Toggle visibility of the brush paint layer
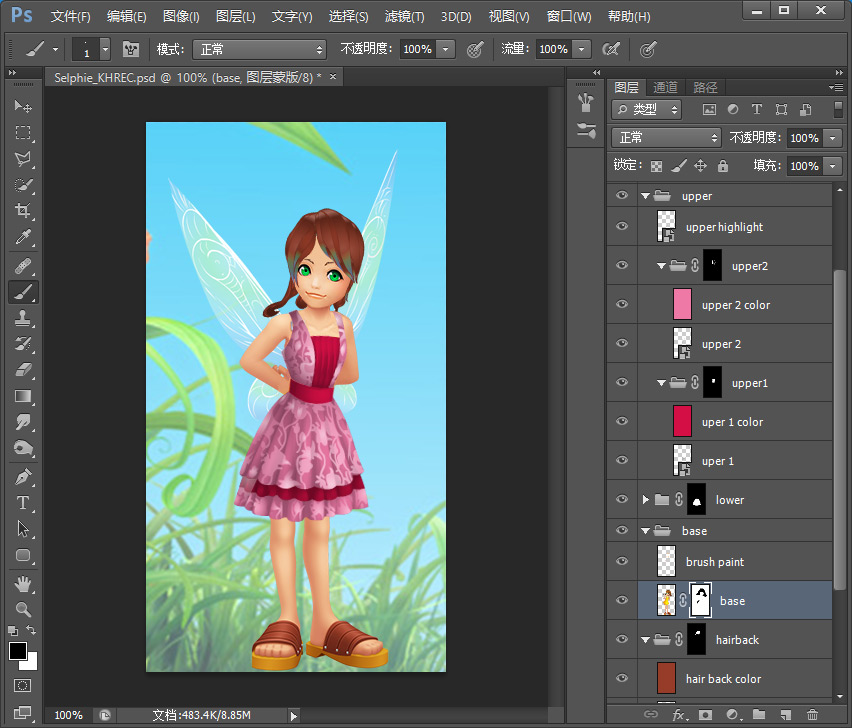 point(622,561)
